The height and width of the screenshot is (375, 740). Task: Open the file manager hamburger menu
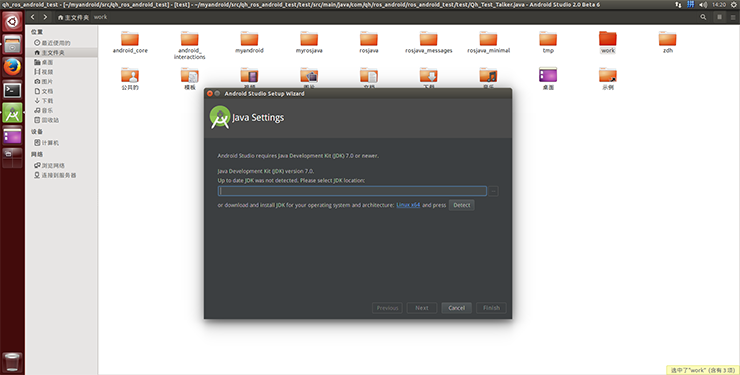733,17
